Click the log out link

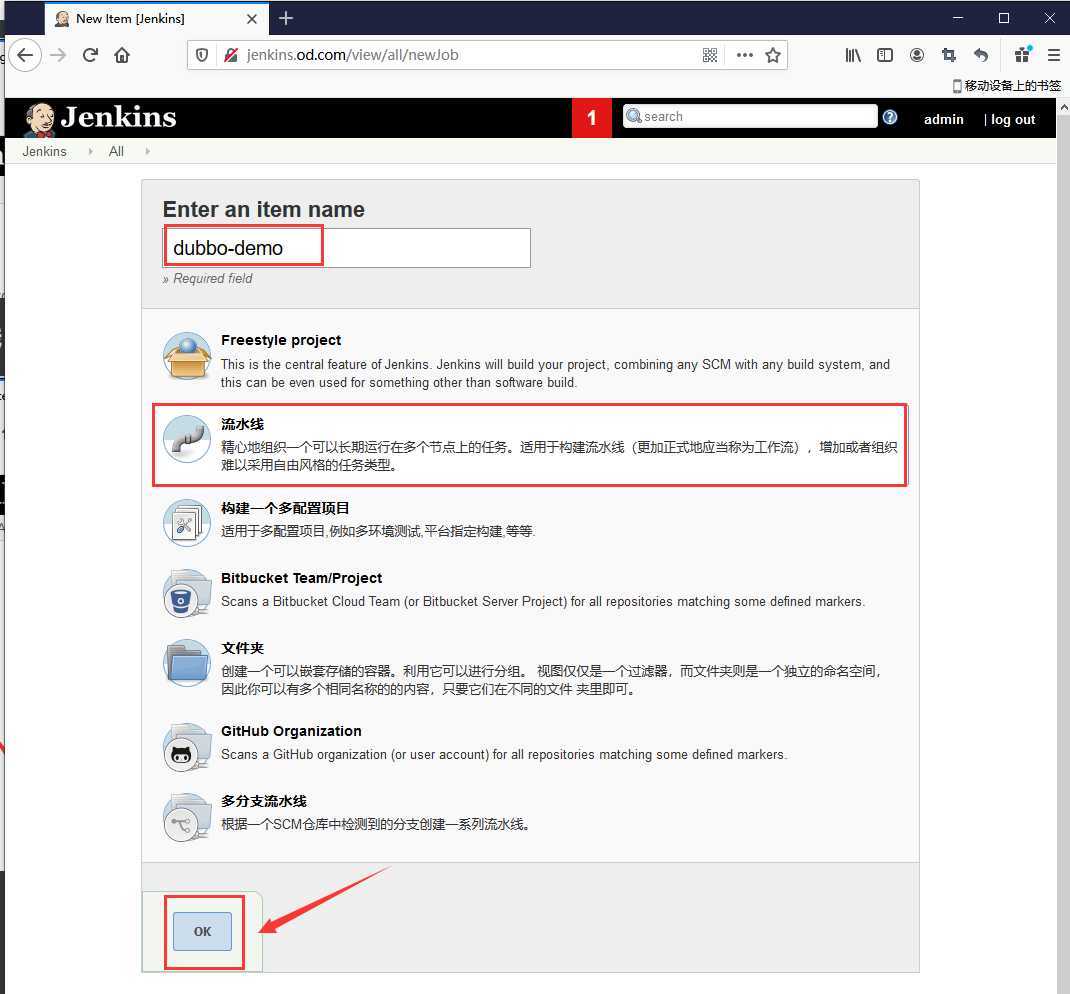[1013, 119]
